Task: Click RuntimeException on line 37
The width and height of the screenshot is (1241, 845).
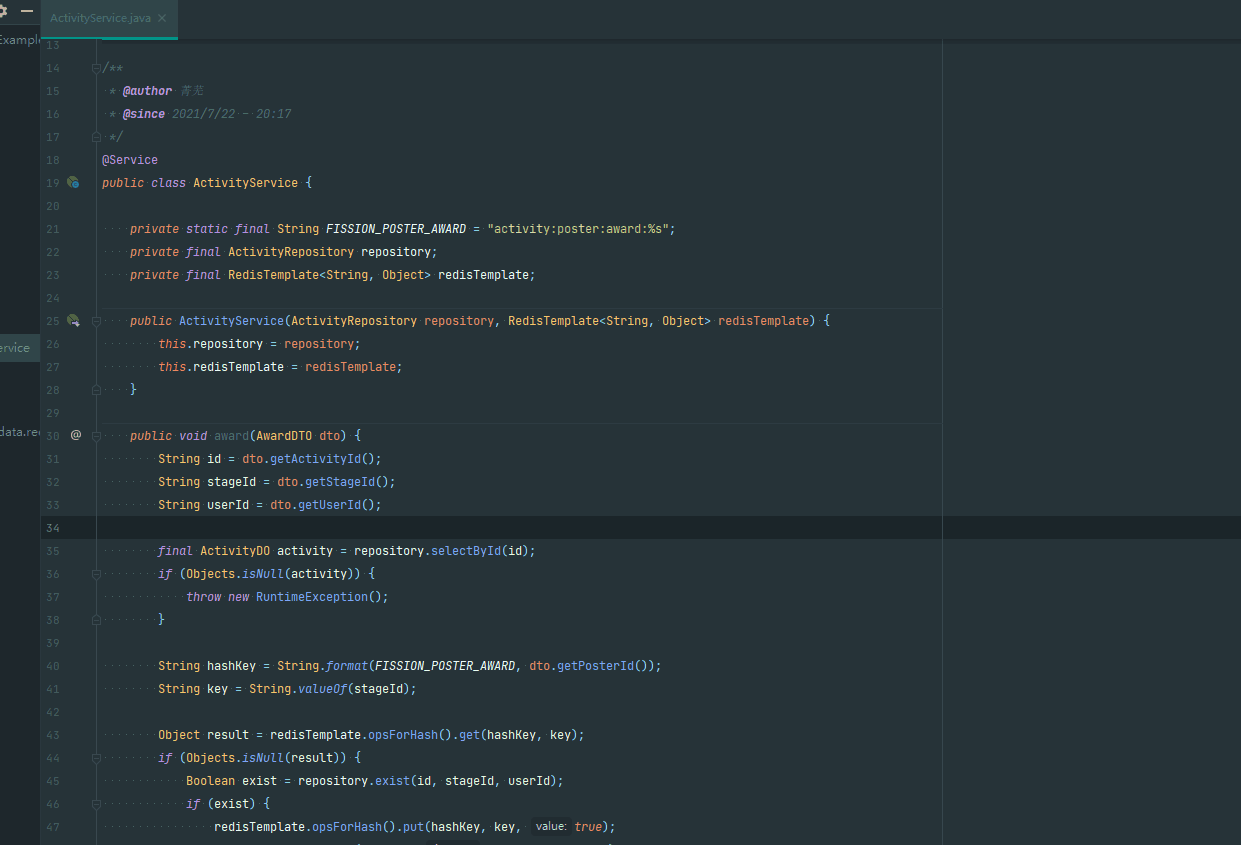Action: click(312, 597)
